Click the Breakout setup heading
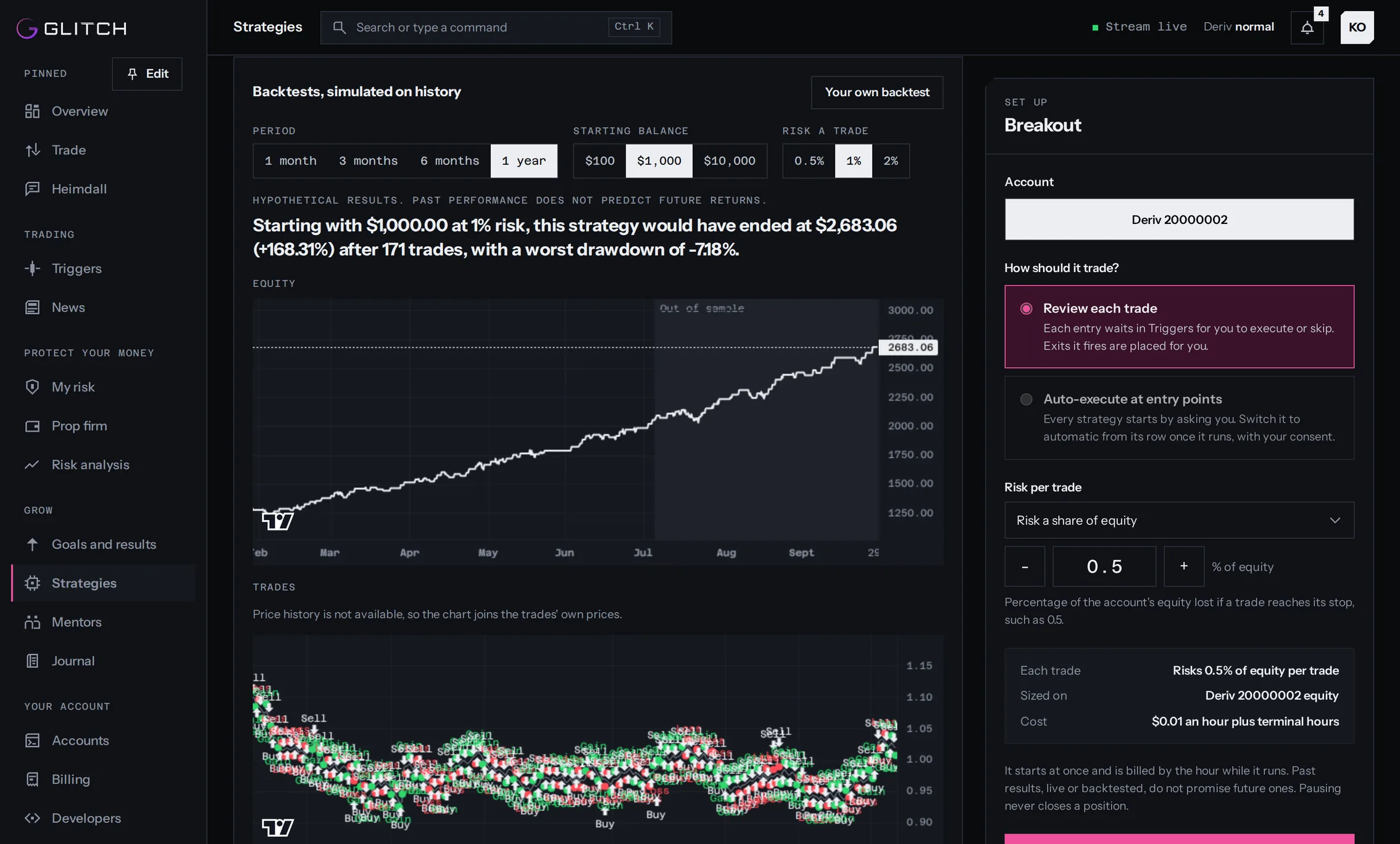Screen dimensions: 1400x844 coord(1043,125)
